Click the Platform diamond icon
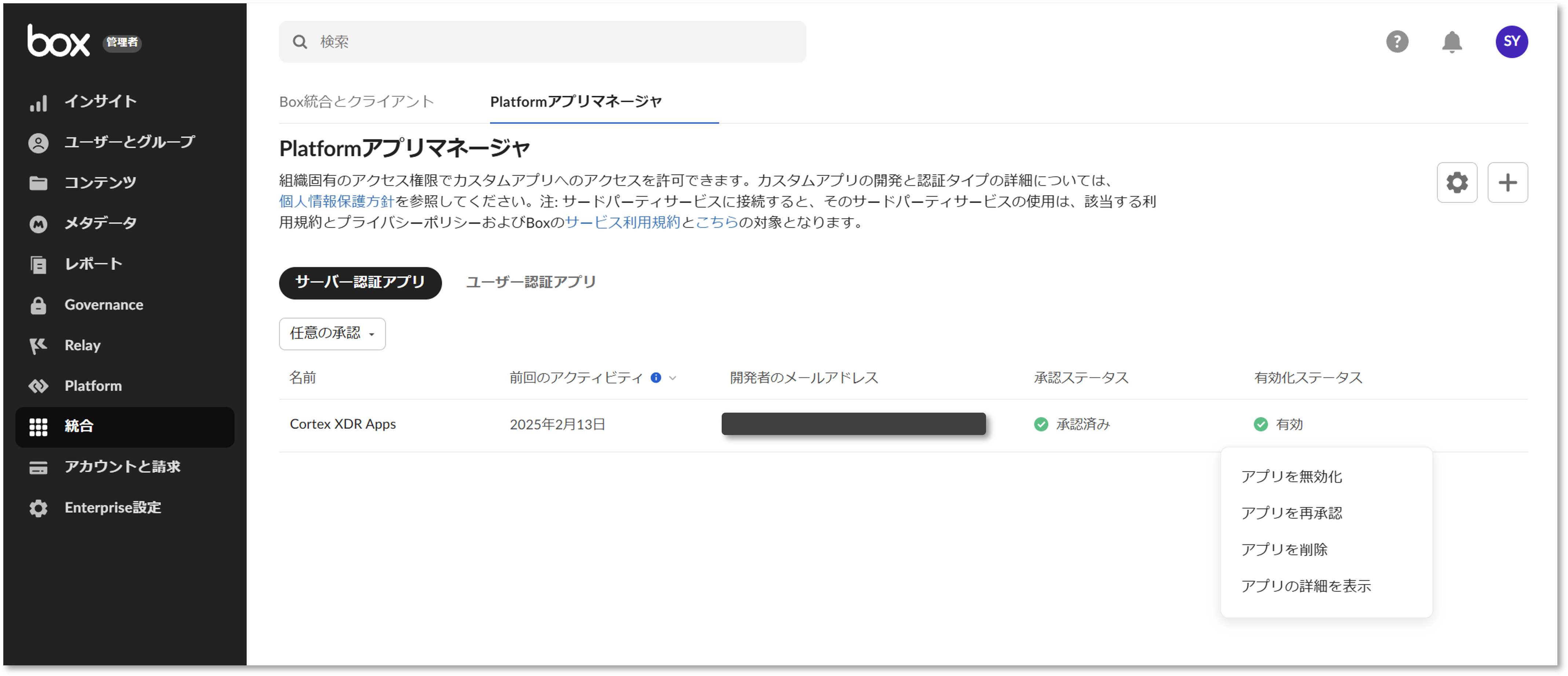This screenshot has width=1568, height=676. [39, 386]
